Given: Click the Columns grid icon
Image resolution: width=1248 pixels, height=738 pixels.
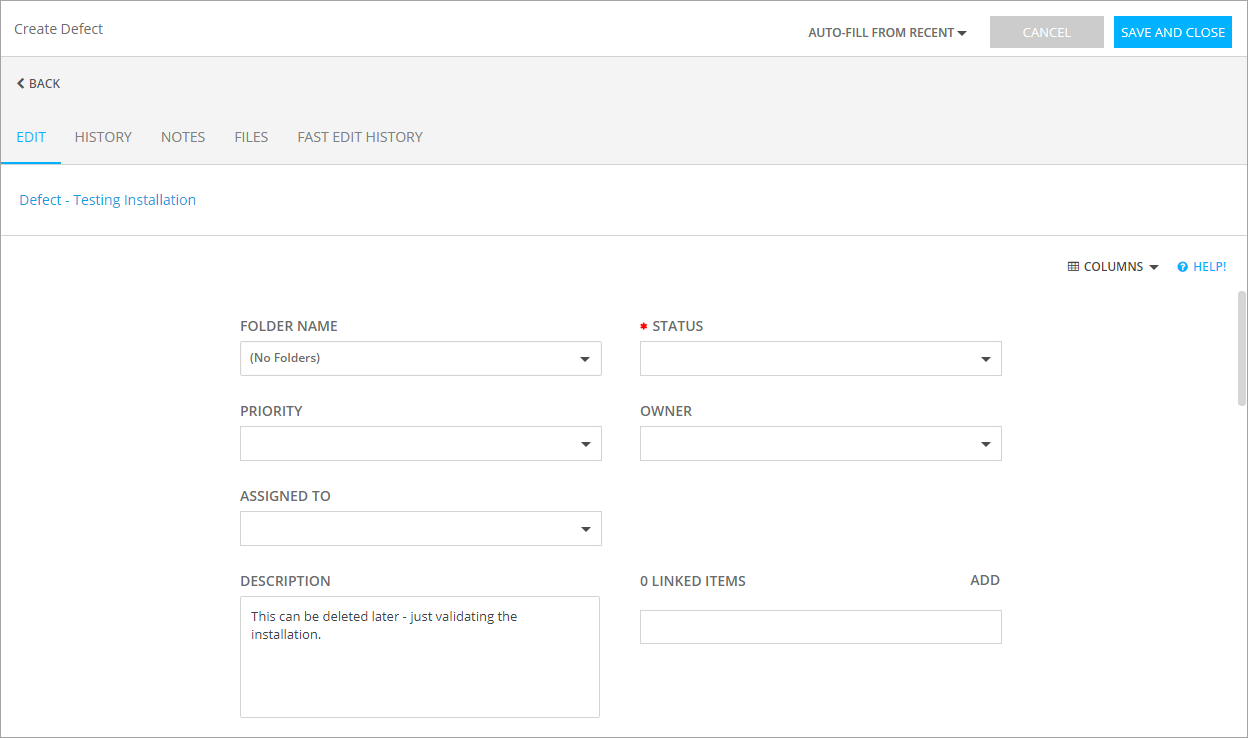Looking at the screenshot, I should pyautogui.click(x=1073, y=267).
